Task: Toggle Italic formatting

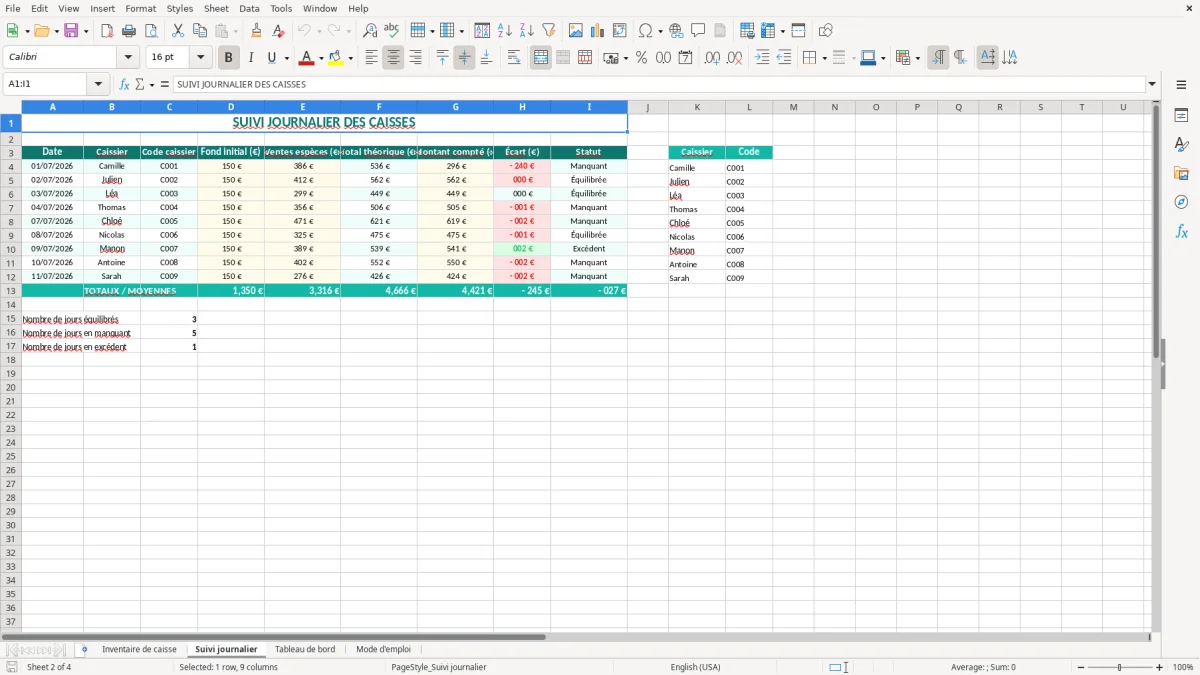Action: 250,58
